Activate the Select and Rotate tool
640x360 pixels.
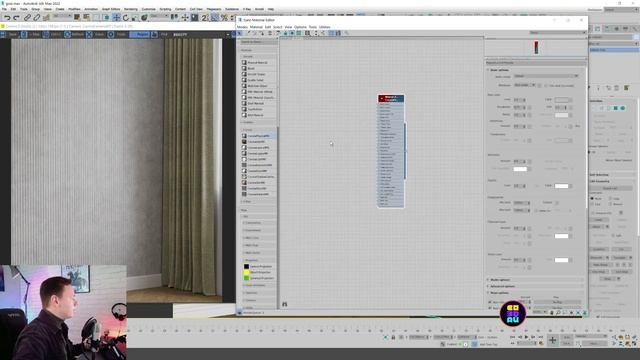(x=126, y=18)
